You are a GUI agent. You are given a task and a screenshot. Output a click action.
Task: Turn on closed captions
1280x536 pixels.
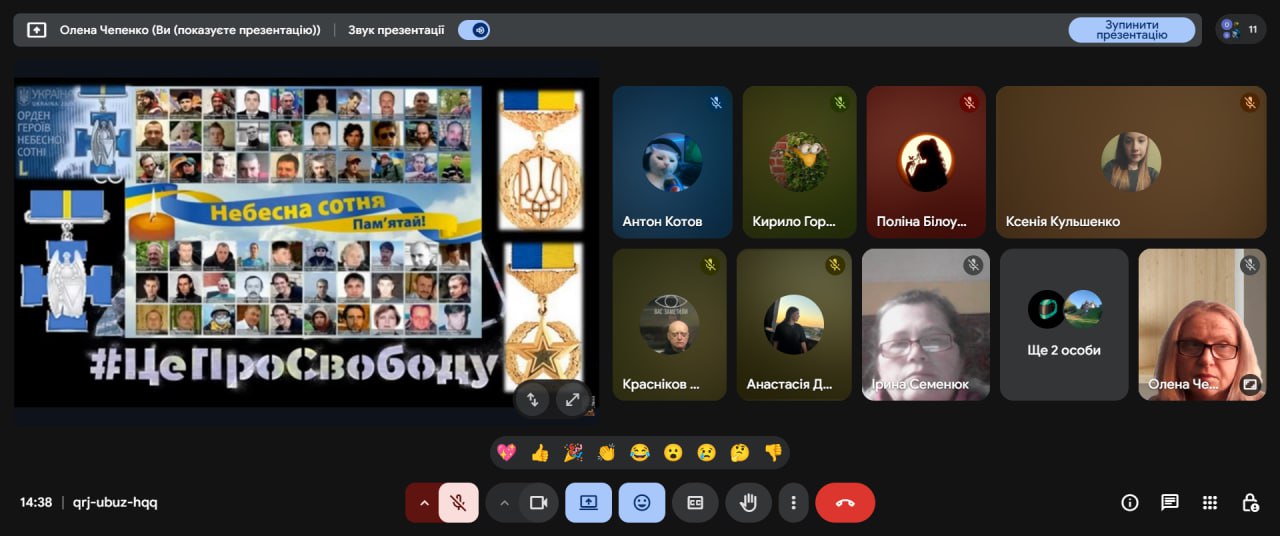pos(695,503)
